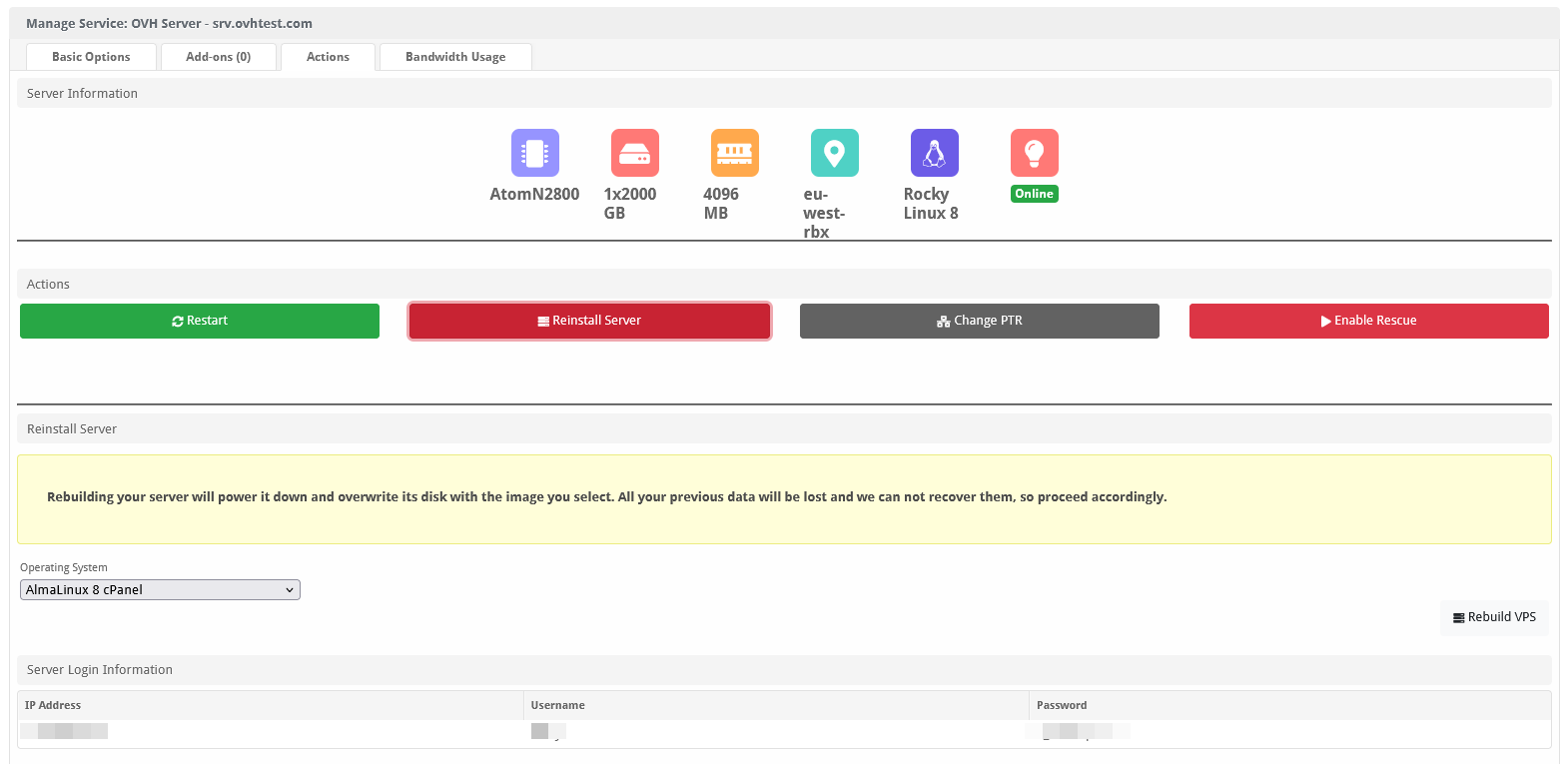Image resolution: width=1568 pixels, height=764 pixels.
Task: Click the lightbulb status icon above Online
Action: (1035, 153)
